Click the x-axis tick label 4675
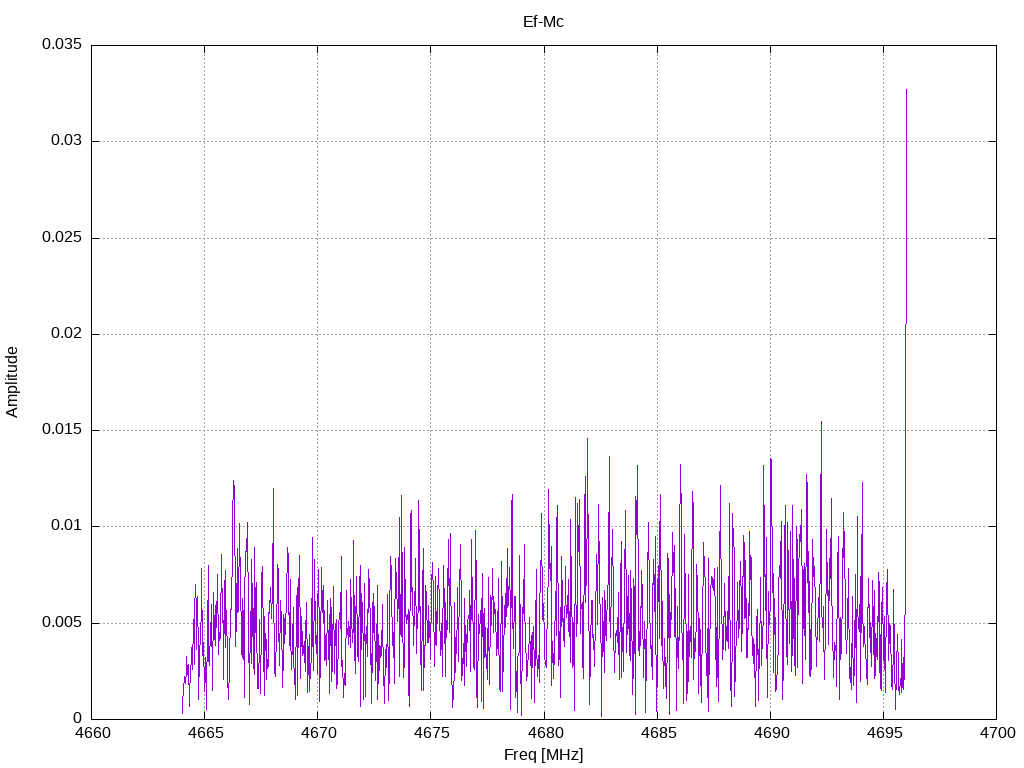This screenshot has height=768, width=1024. tap(431, 733)
